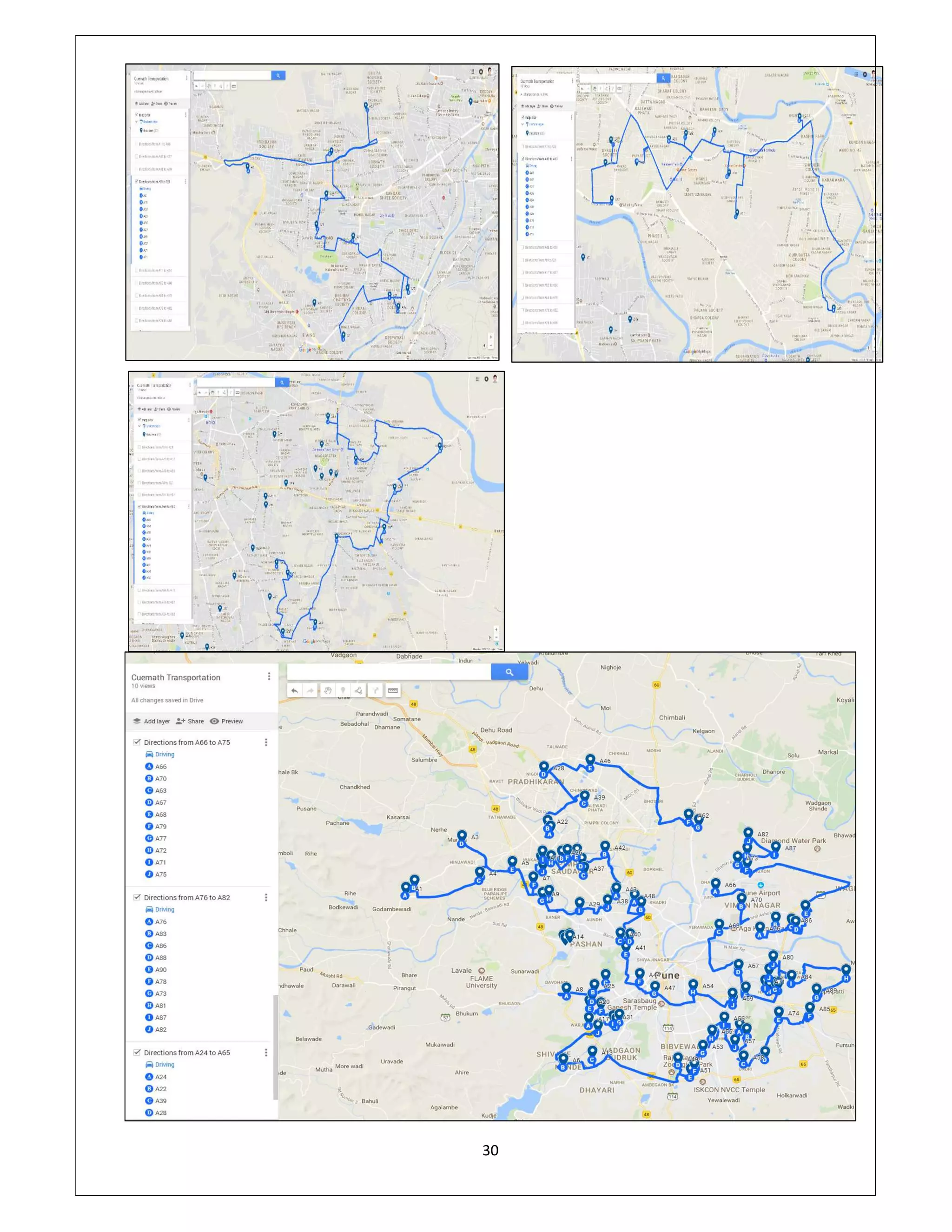Click the redo arrow tool
Image resolution: width=952 pixels, height=1232 pixels.
click(x=310, y=690)
